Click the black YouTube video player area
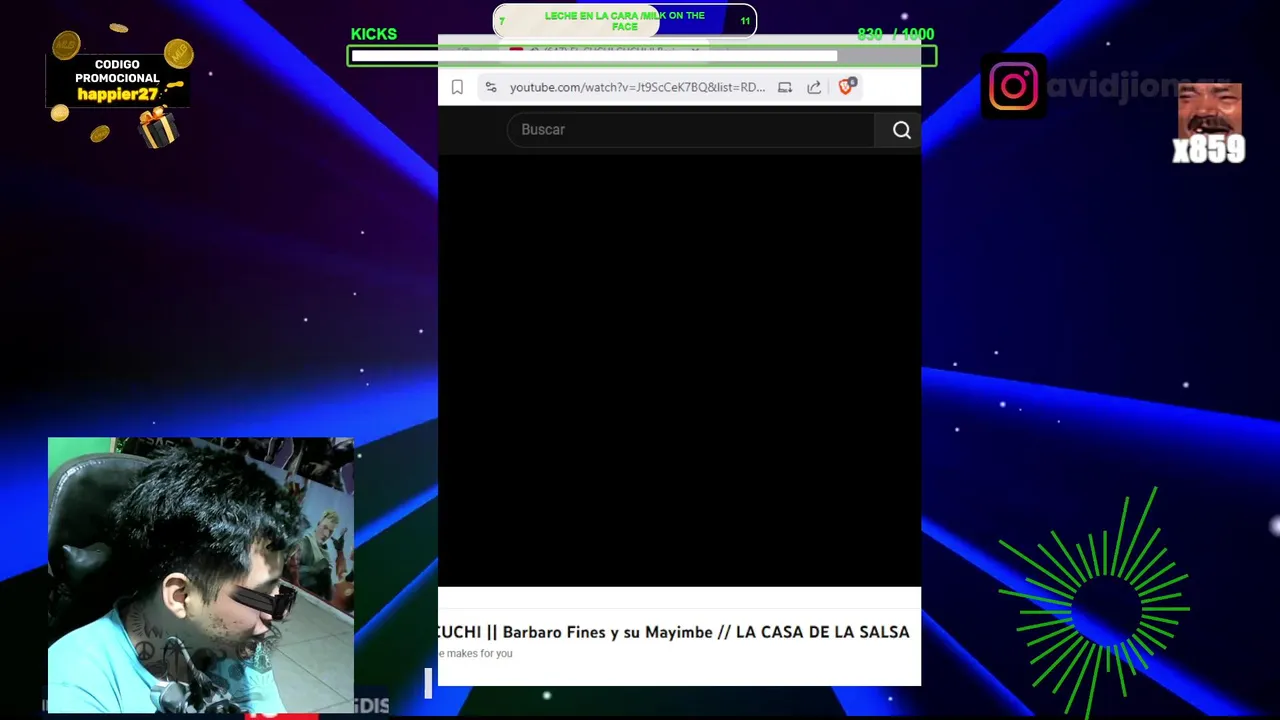Image resolution: width=1280 pixels, height=720 pixels. [x=679, y=370]
